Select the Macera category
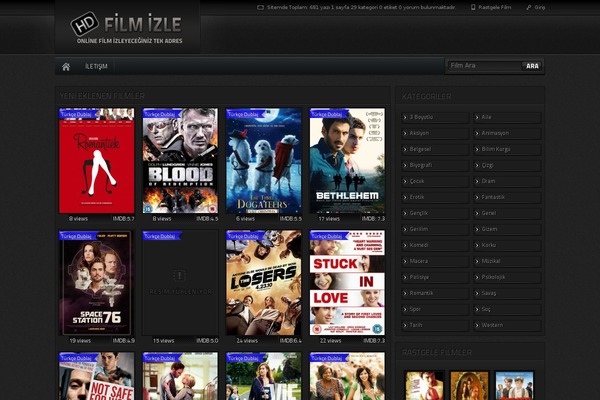600x400 pixels. click(x=435, y=261)
